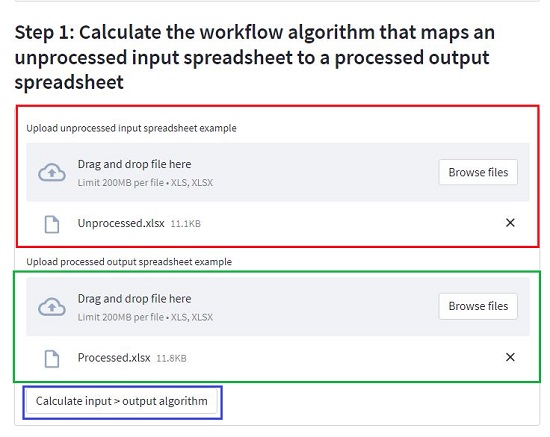Browse files for the processed output spreadsheet

[x=478, y=306]
